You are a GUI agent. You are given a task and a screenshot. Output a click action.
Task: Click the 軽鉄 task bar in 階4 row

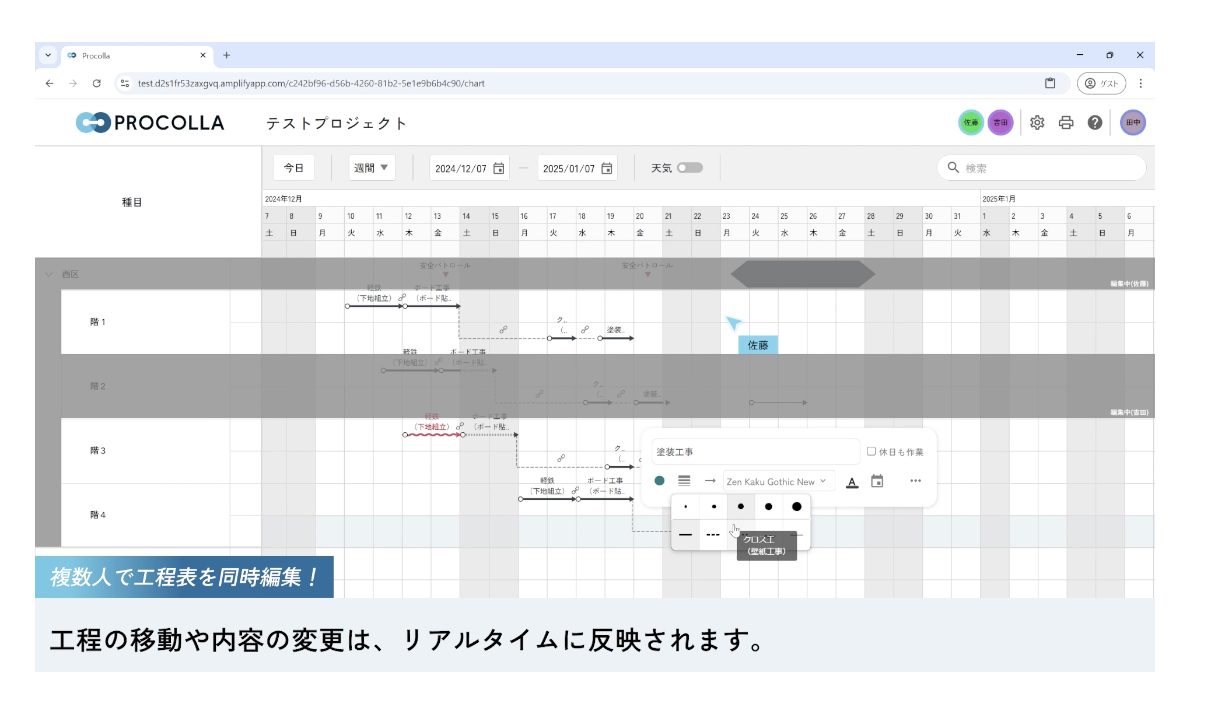coord(548,498)
